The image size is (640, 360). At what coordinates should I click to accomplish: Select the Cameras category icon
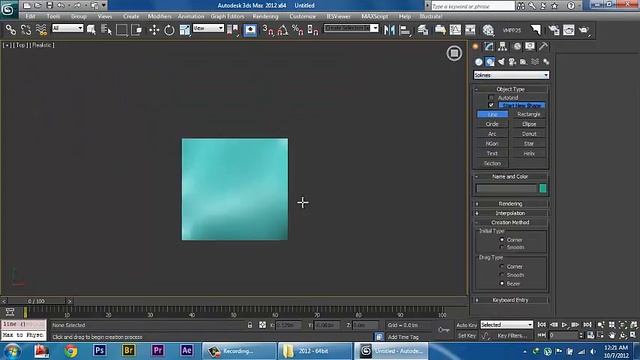coord(512,62)
